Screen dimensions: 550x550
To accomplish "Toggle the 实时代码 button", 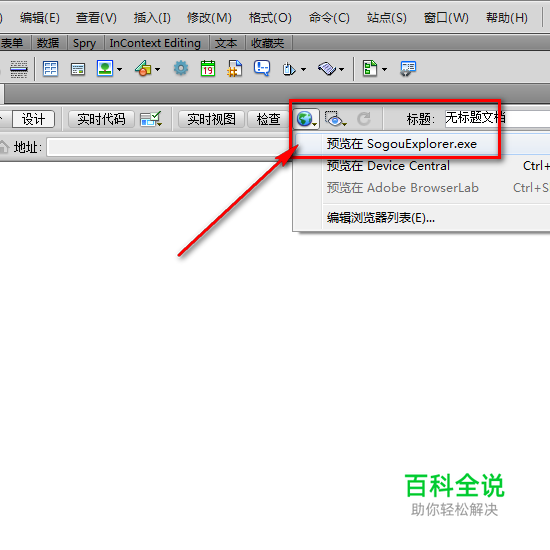I will [x=101, y=119].
